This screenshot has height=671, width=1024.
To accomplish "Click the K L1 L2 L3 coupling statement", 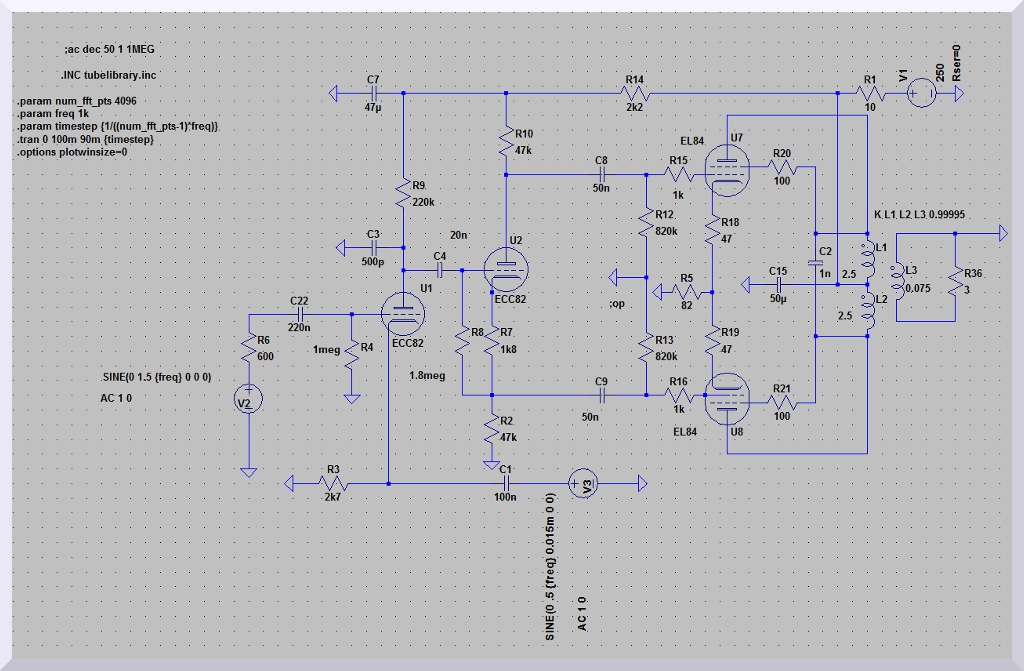I will pyautogui.click(x=919, y=216).
